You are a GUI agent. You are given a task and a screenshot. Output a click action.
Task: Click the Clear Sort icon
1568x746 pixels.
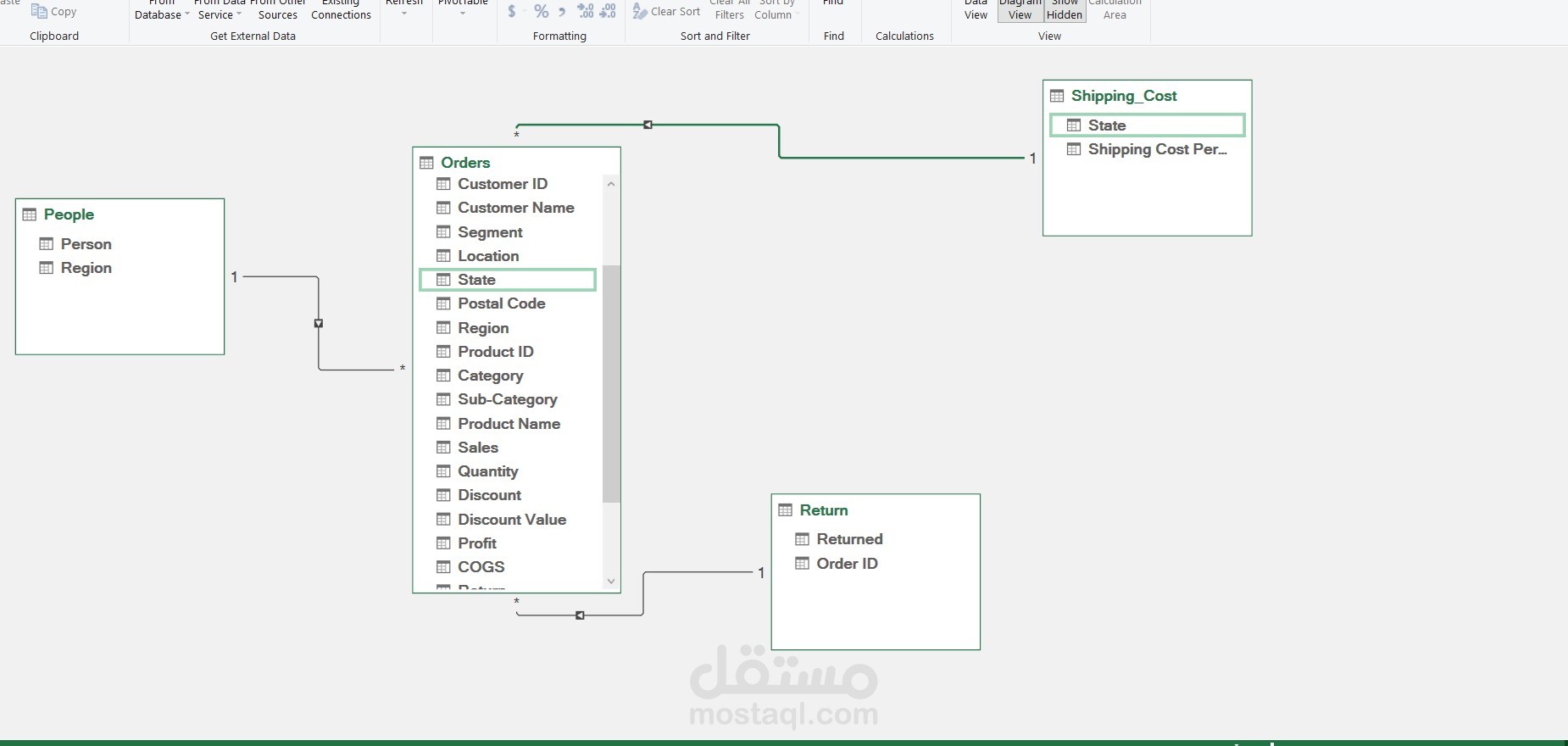(x=640, y=11)
